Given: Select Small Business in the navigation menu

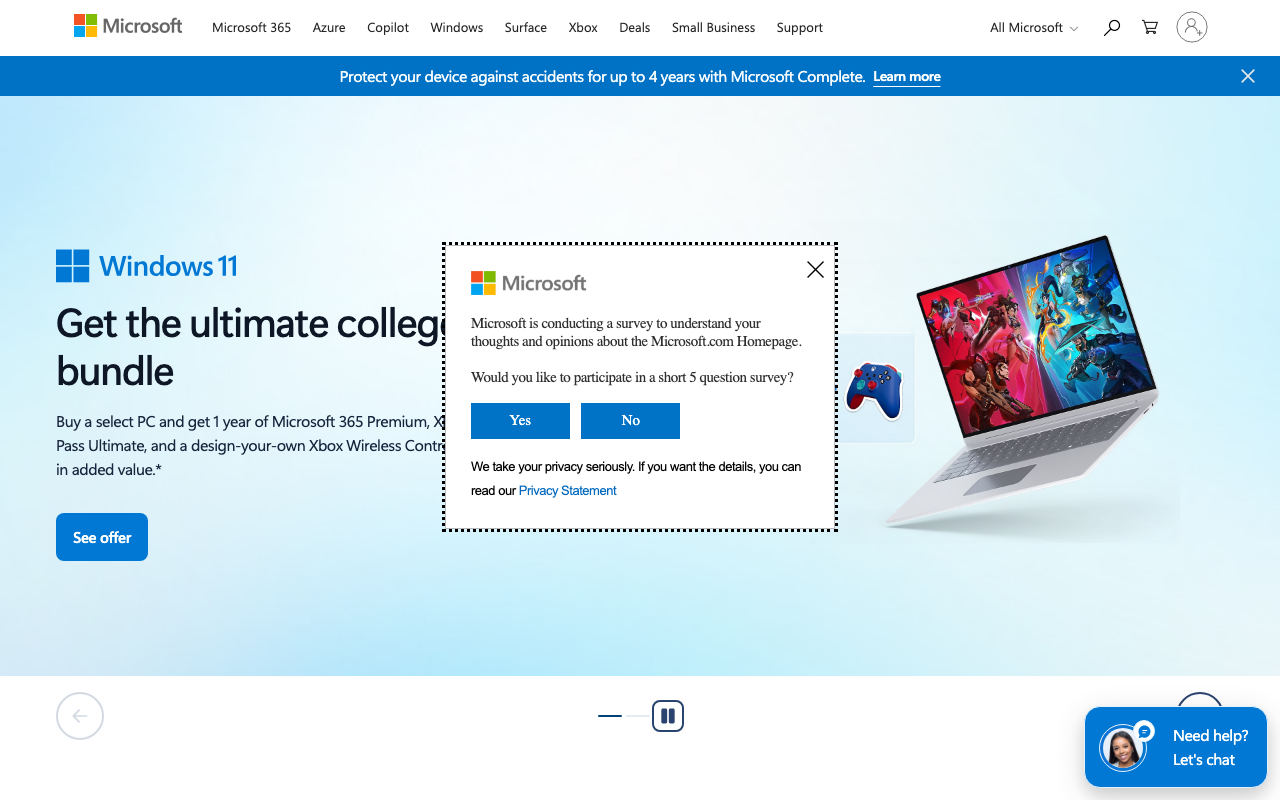Looking at the screenshot, I should tap(713, 27).
